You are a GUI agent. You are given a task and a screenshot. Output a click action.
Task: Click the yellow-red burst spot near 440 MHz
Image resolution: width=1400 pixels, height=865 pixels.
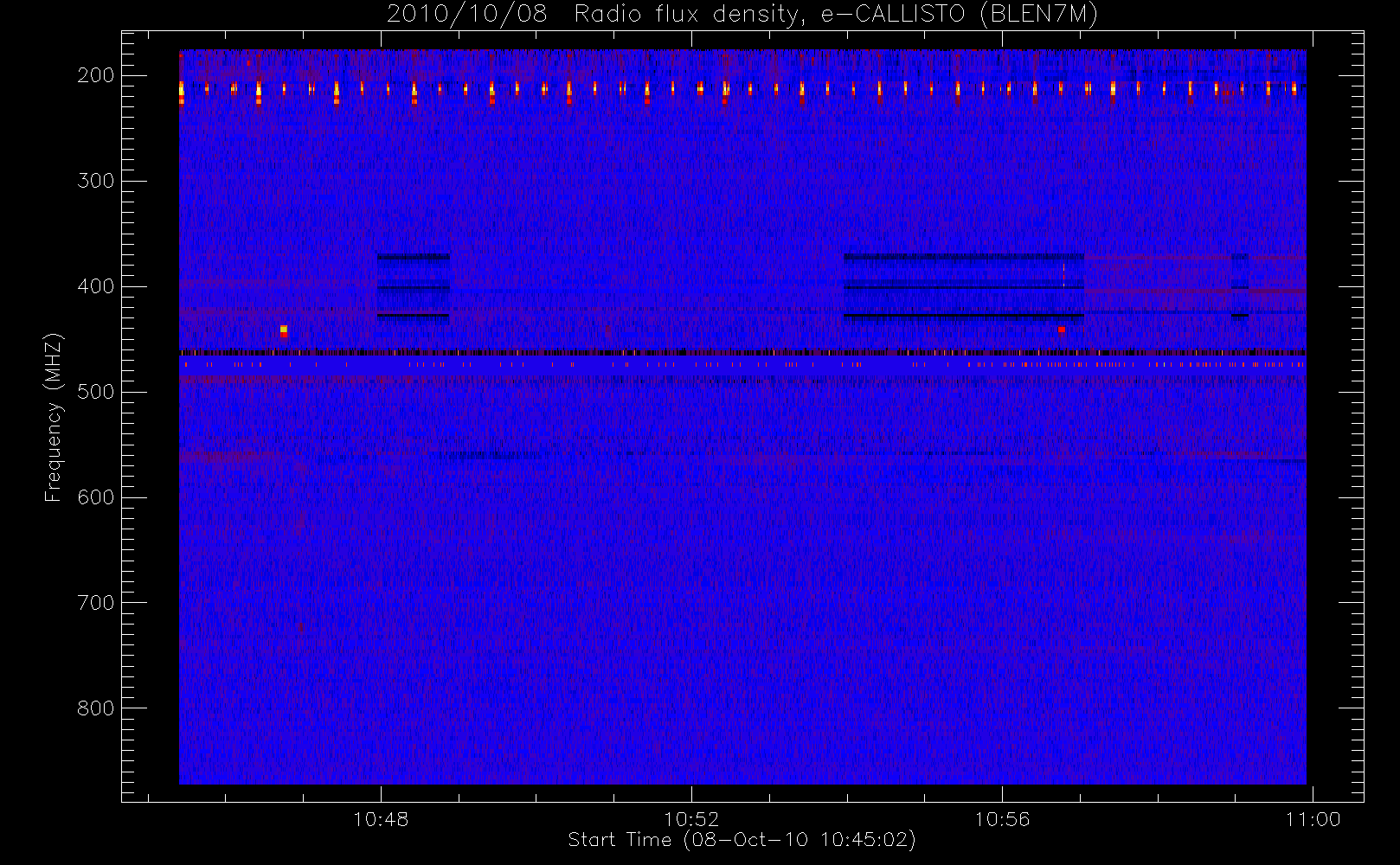tap(283, 330)
